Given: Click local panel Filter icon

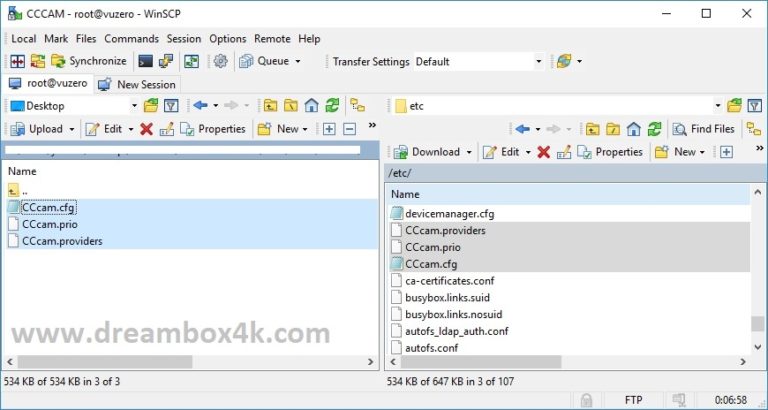Looking at the screenshot, I should coord(170,105).
